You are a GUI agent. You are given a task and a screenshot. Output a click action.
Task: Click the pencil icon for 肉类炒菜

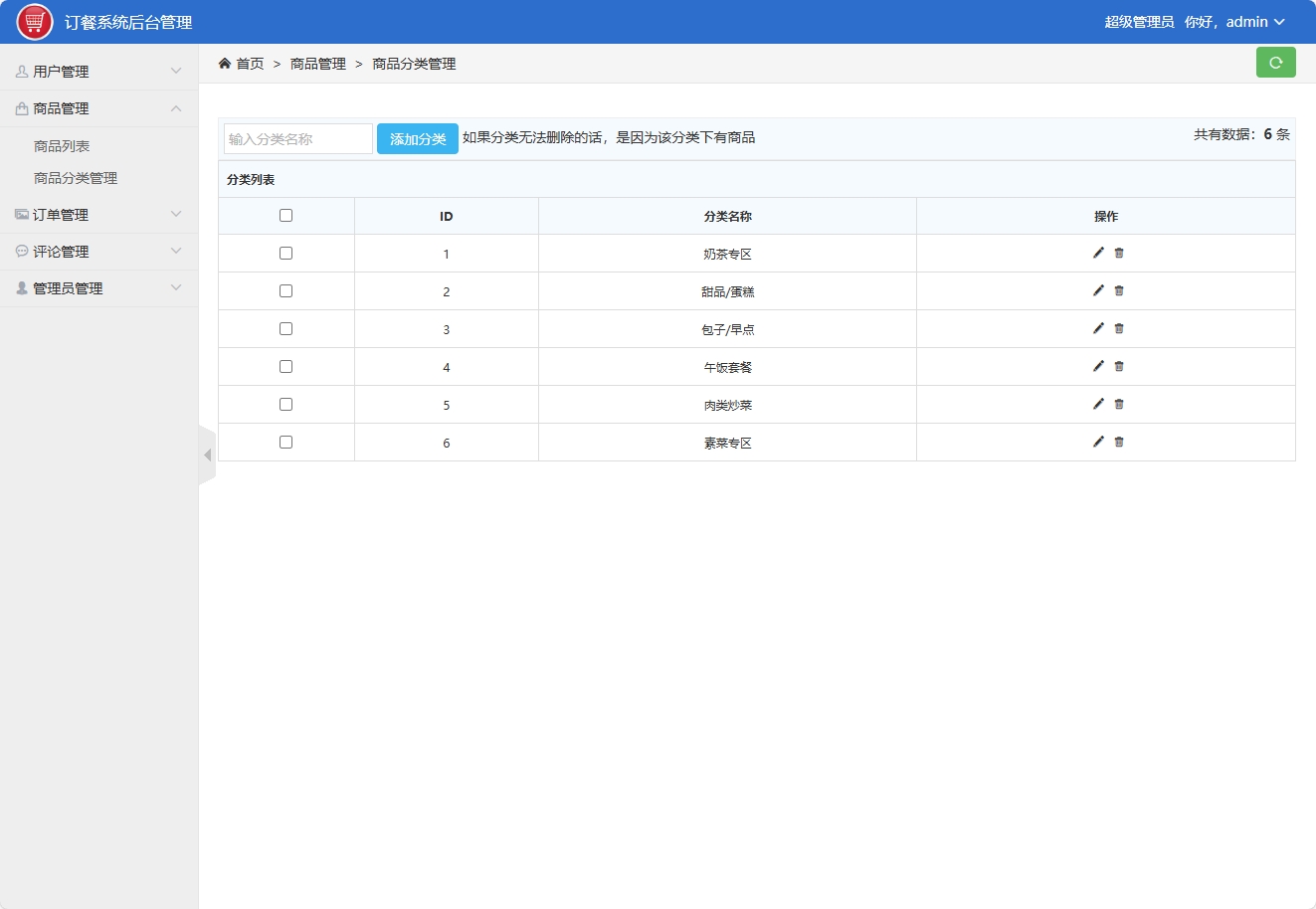point(1098,404)
